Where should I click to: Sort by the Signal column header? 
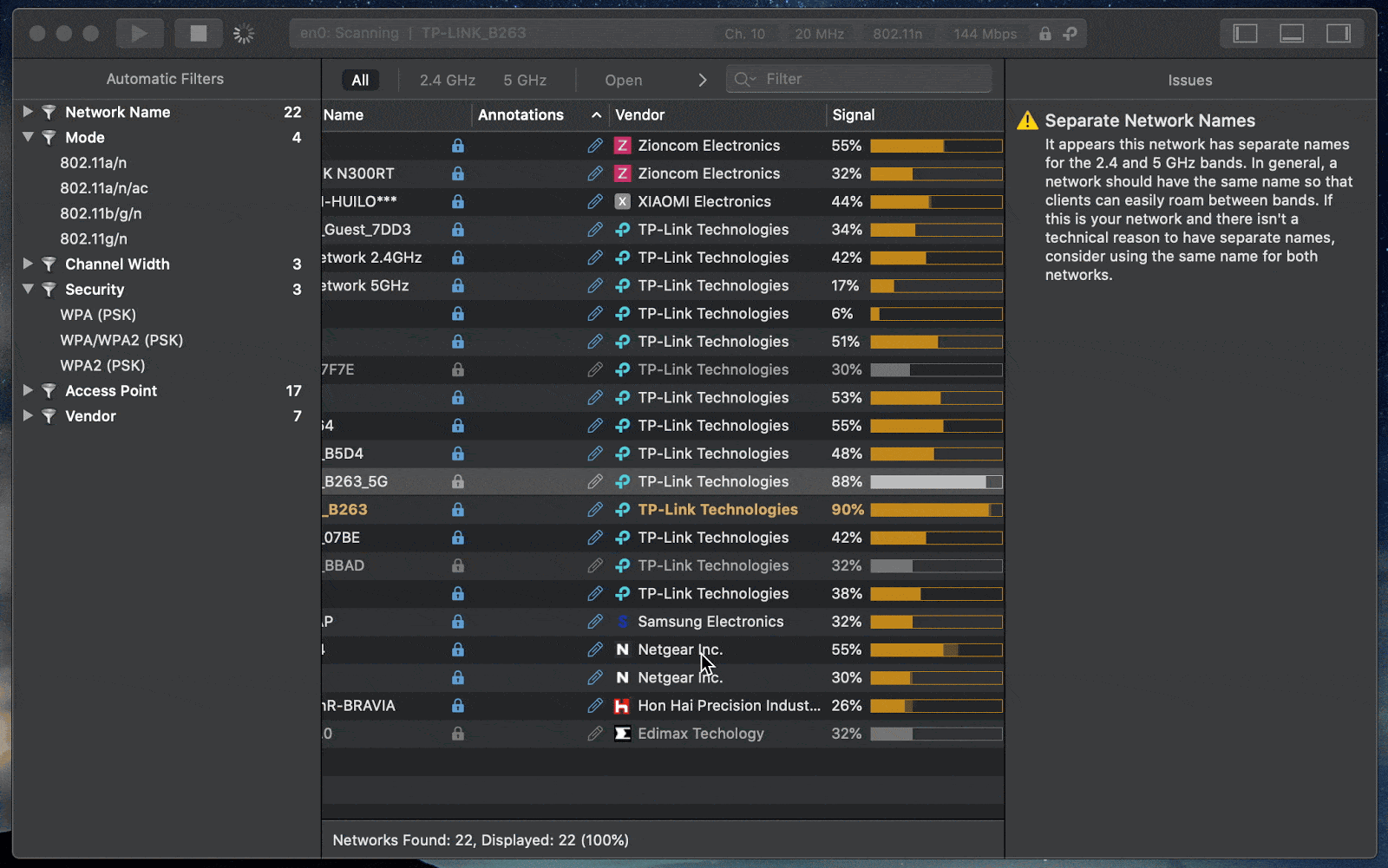click(x=854, y=114)
